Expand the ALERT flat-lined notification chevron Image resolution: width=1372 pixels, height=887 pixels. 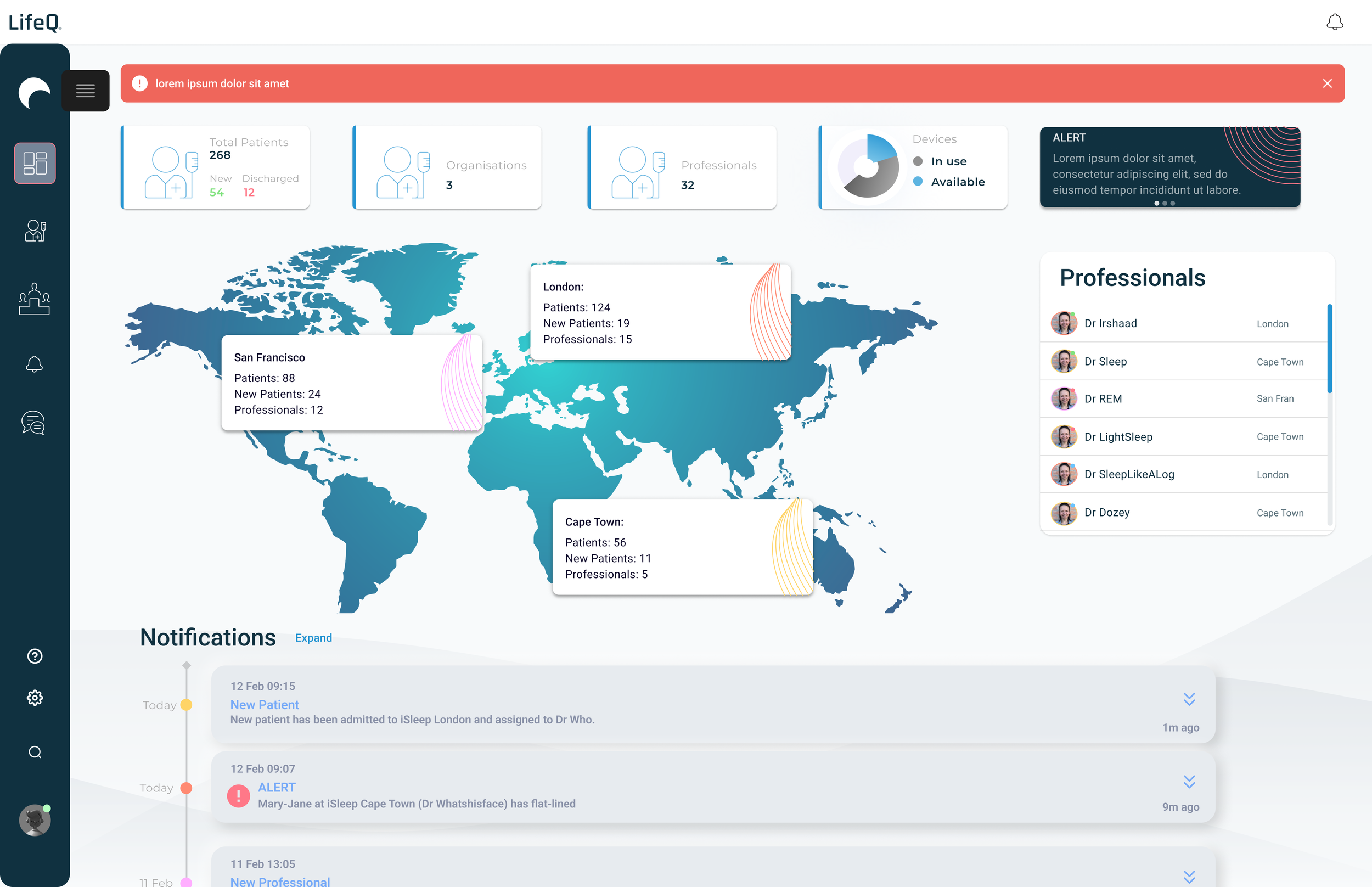1189,782
